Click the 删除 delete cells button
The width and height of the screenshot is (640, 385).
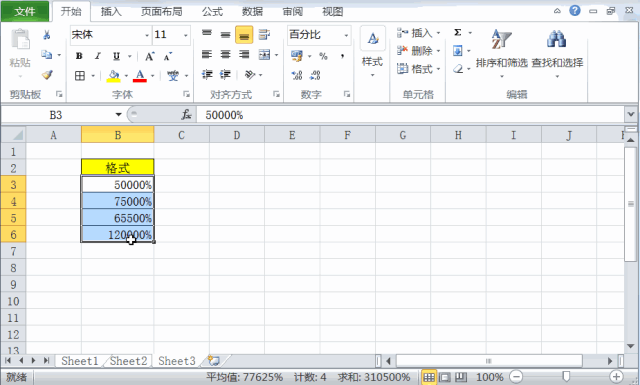tap(419, 51)
